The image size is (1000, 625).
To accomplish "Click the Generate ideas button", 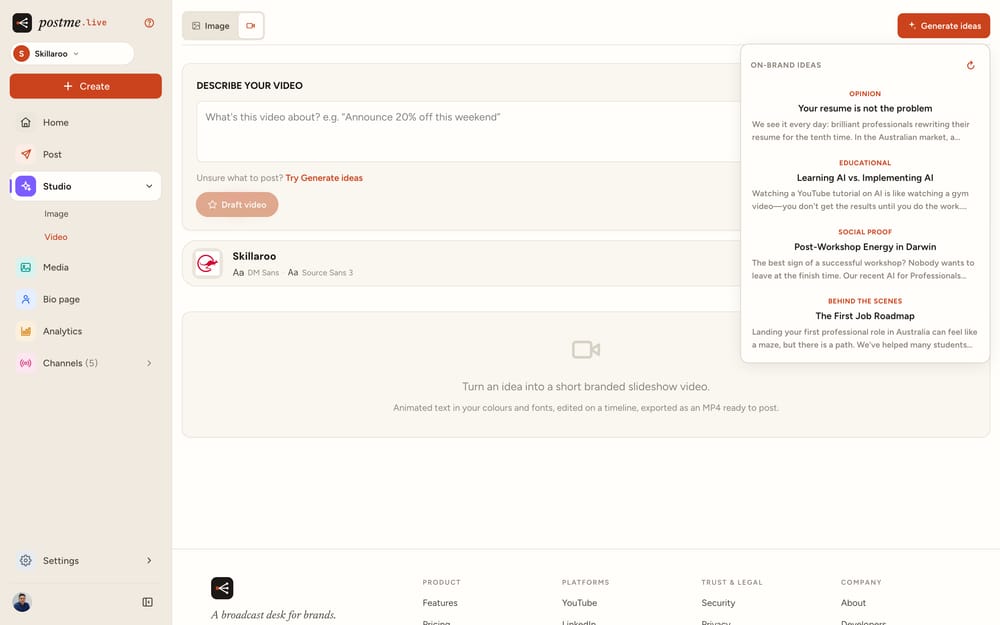I will click(x=943, y=26).
